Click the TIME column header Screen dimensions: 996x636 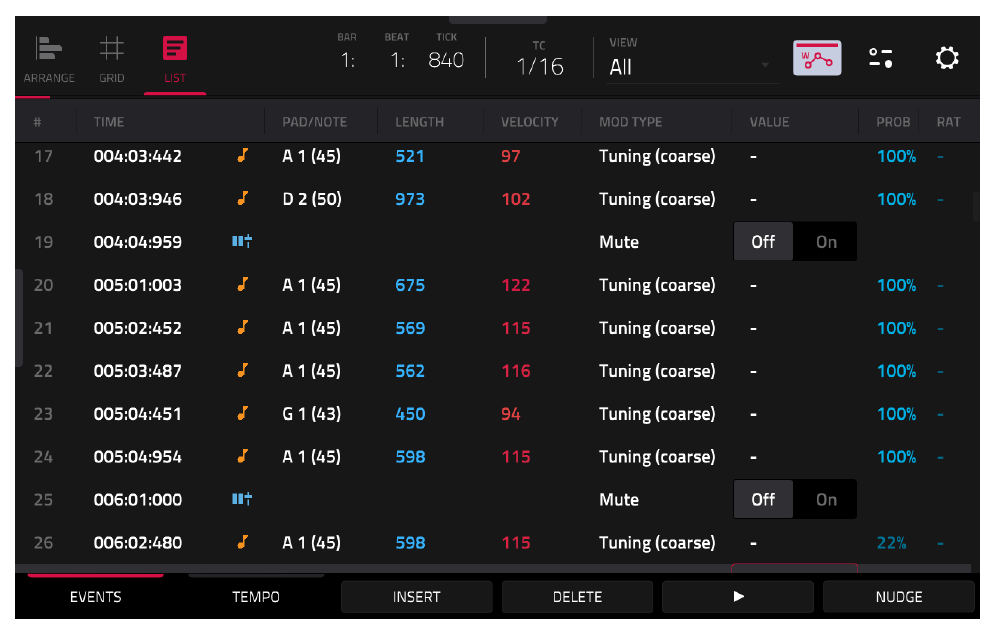(x=109, y=122)
